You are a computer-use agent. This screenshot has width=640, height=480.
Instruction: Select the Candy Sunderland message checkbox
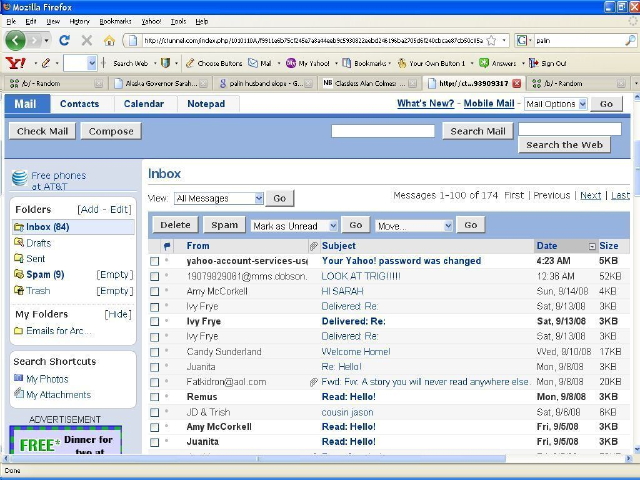click(154, 352)
